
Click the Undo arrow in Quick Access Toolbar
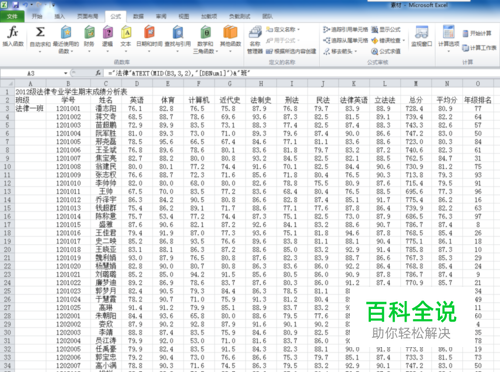pos(26,5)
